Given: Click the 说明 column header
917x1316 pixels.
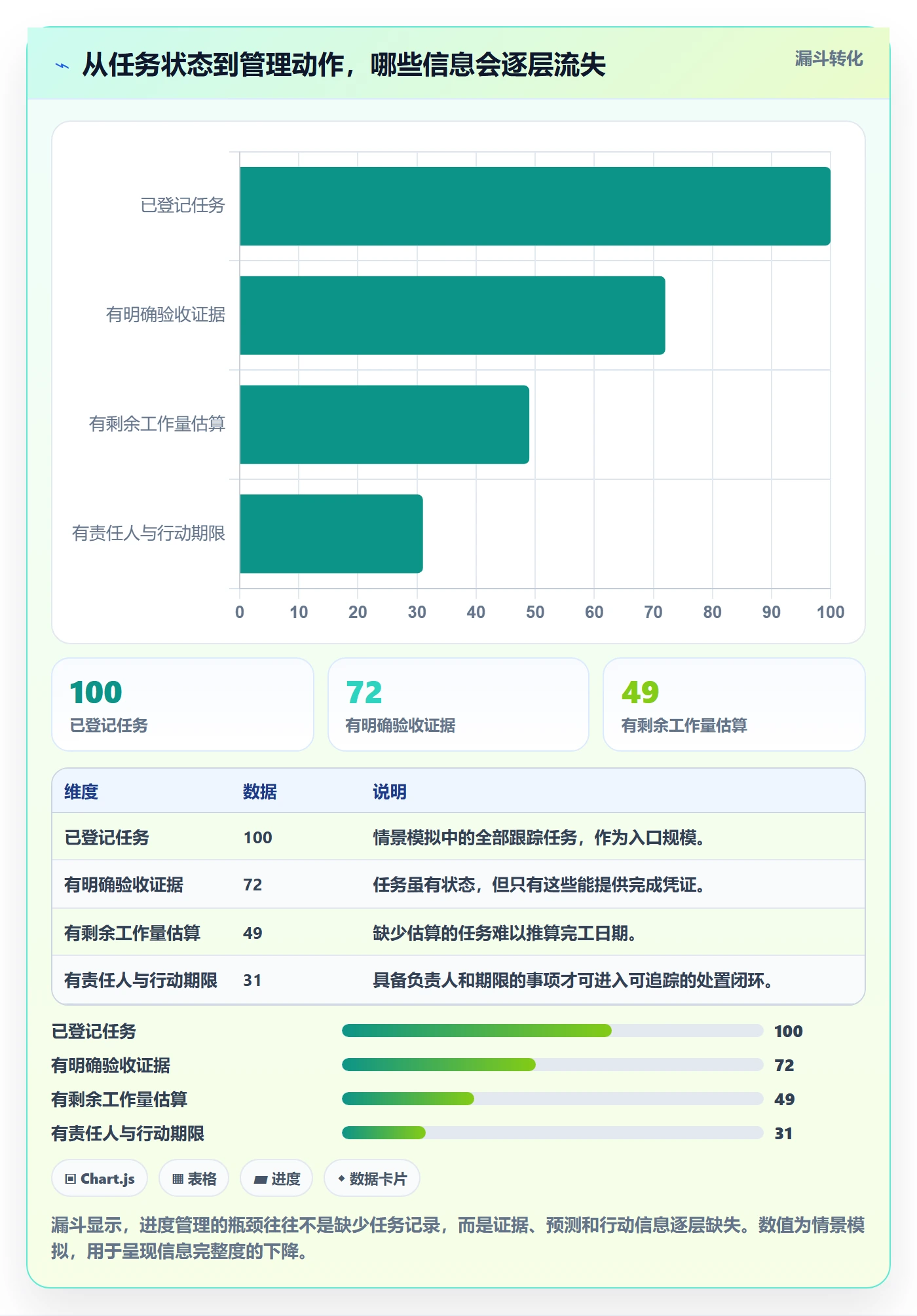Looking at the screenshot, I should pos(390,792).
